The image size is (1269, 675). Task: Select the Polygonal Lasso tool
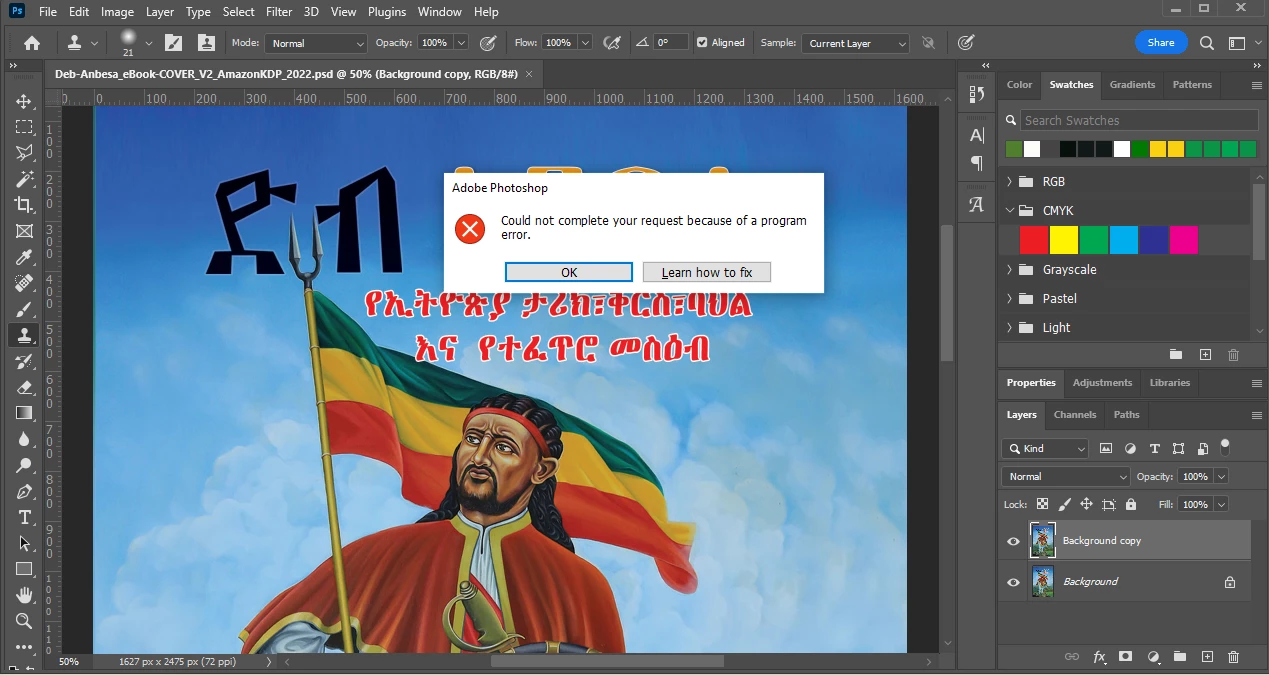point(24,153)
